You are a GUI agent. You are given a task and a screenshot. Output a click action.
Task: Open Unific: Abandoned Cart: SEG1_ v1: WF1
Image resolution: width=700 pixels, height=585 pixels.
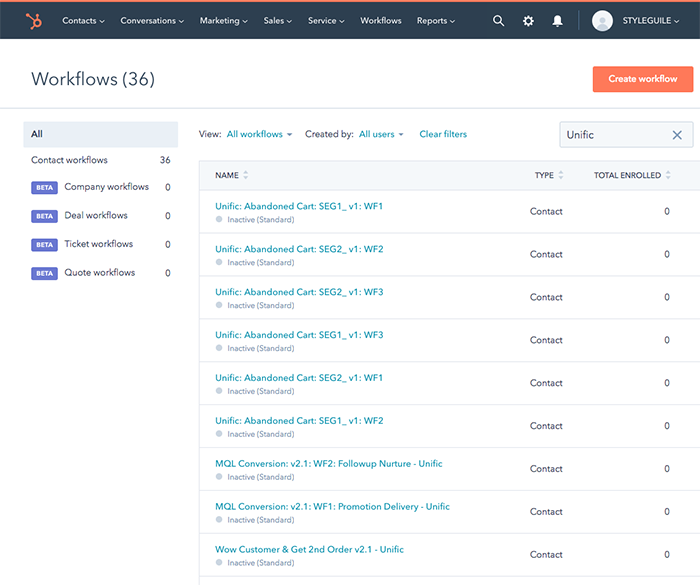299,206
